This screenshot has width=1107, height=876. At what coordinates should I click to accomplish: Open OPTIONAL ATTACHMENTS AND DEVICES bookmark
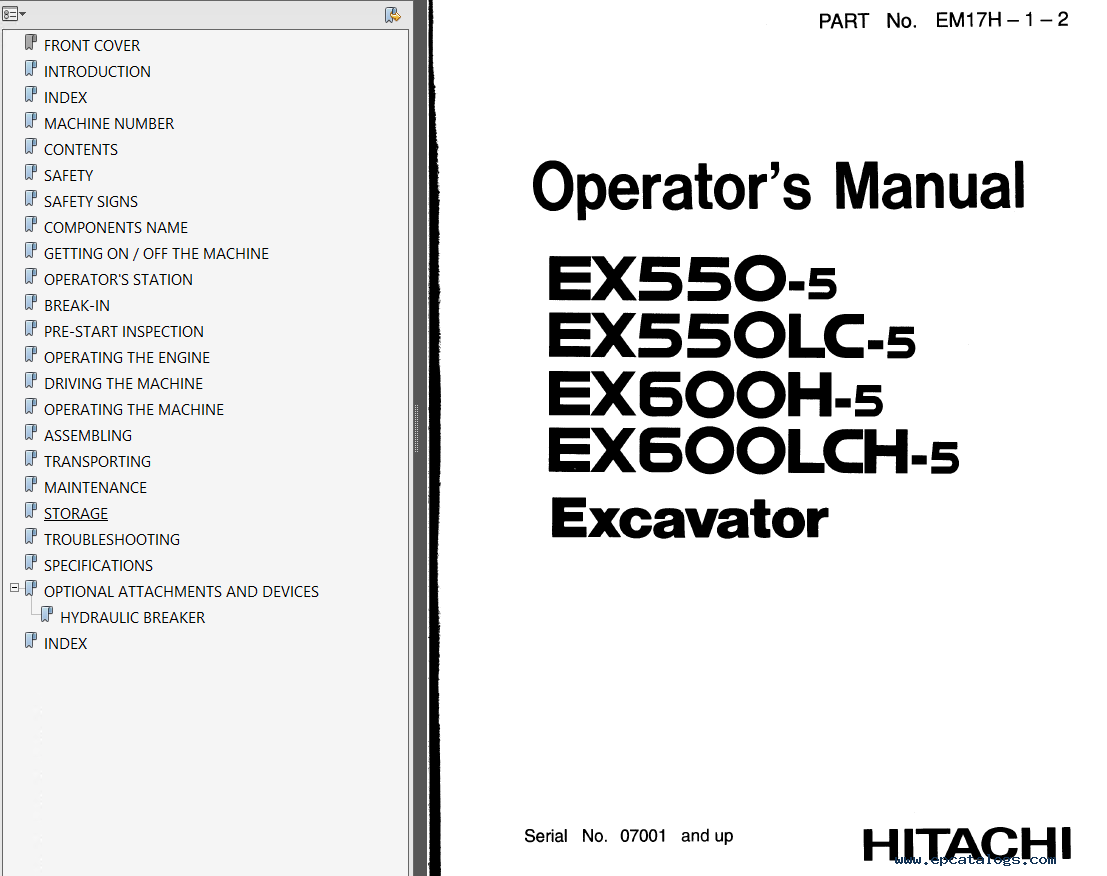tap(181, 592)
